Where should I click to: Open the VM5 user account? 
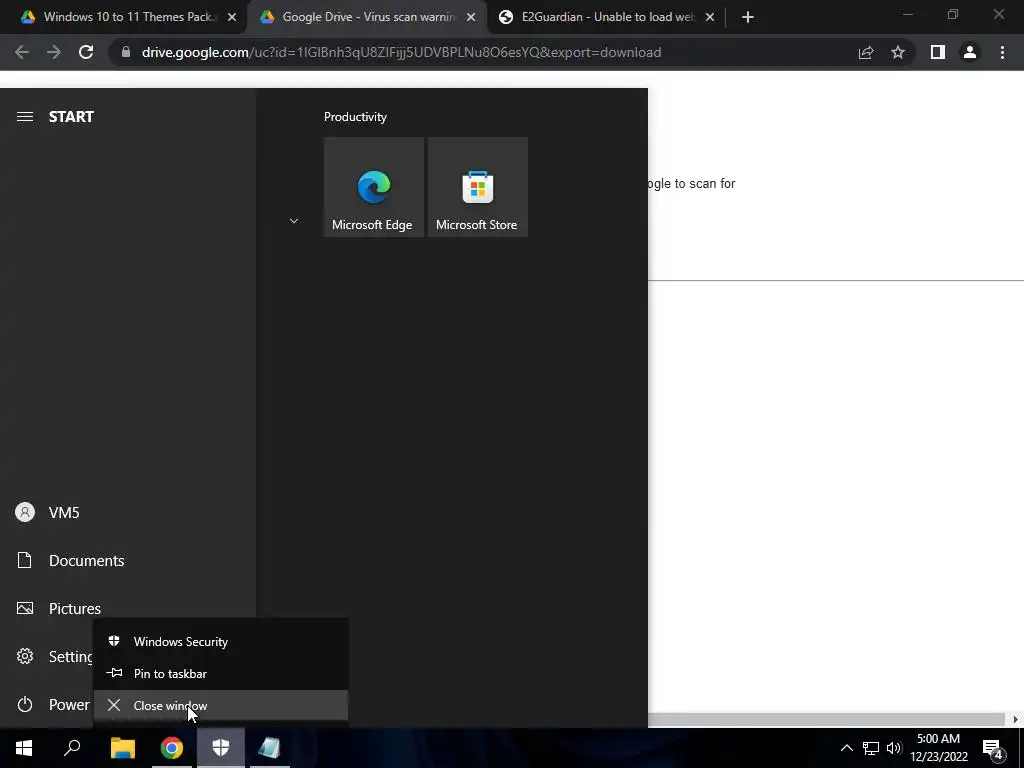[128, 513]
